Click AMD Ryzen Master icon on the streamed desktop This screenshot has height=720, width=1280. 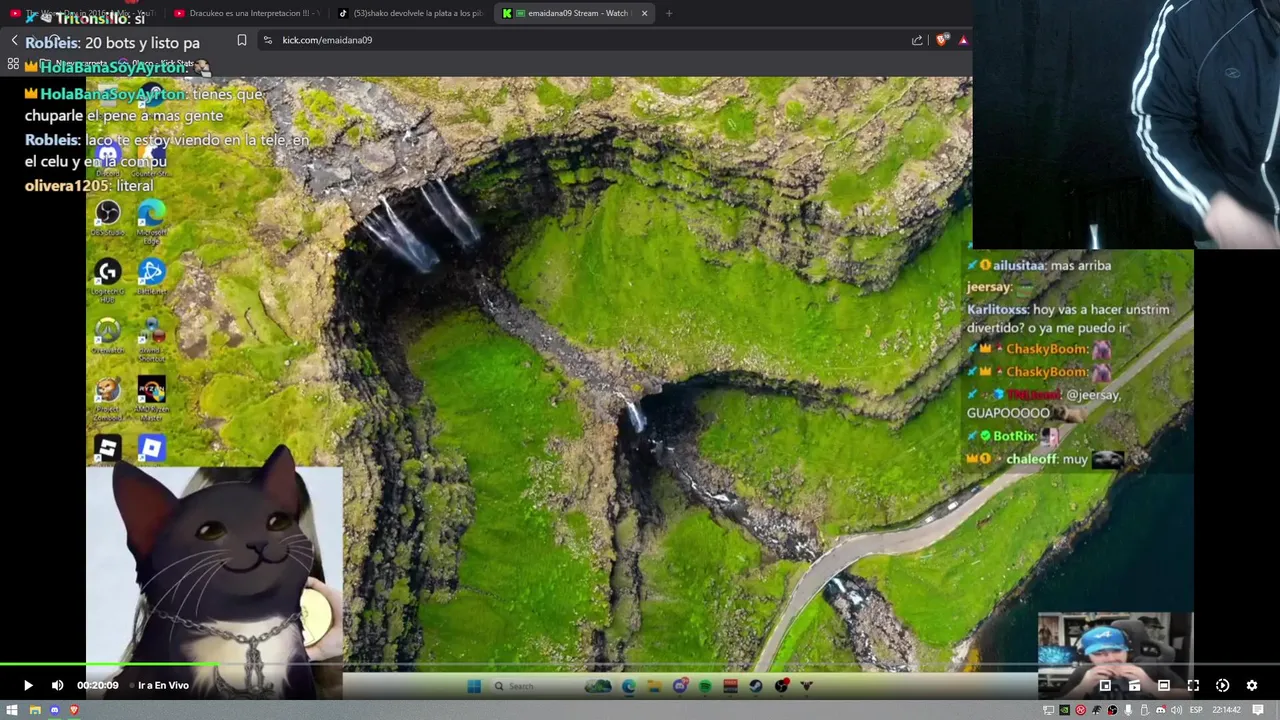coord(151,391)
